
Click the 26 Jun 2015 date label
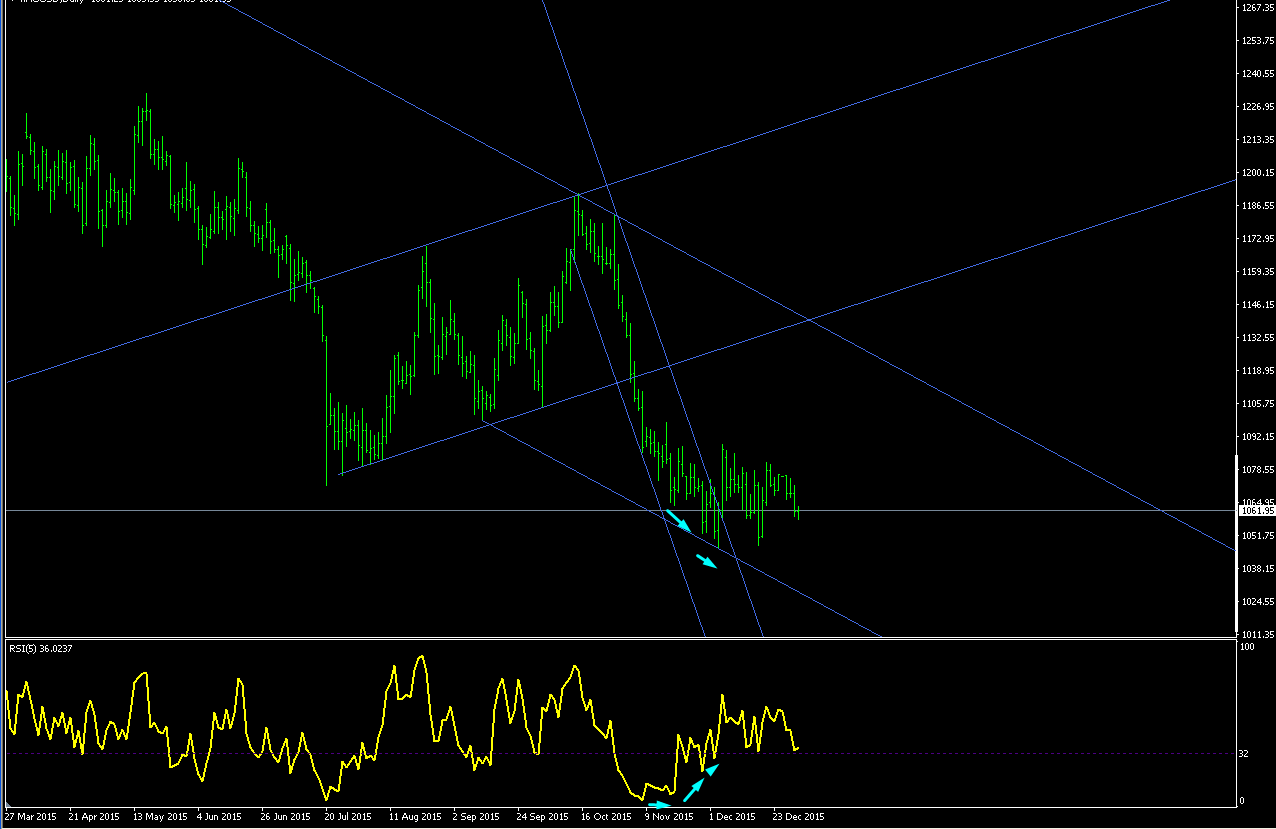tap(286, 817)
